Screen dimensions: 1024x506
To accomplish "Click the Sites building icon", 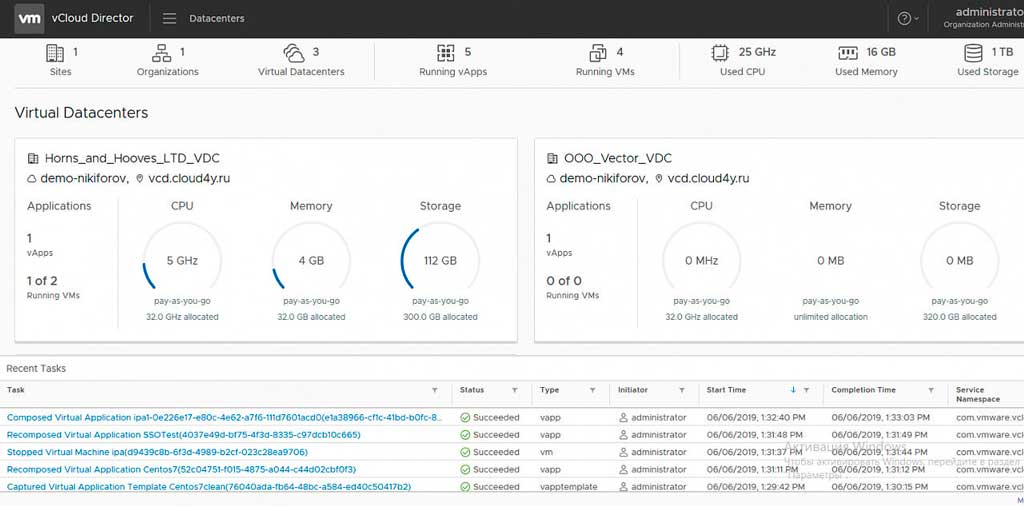I will click(55, 53).
